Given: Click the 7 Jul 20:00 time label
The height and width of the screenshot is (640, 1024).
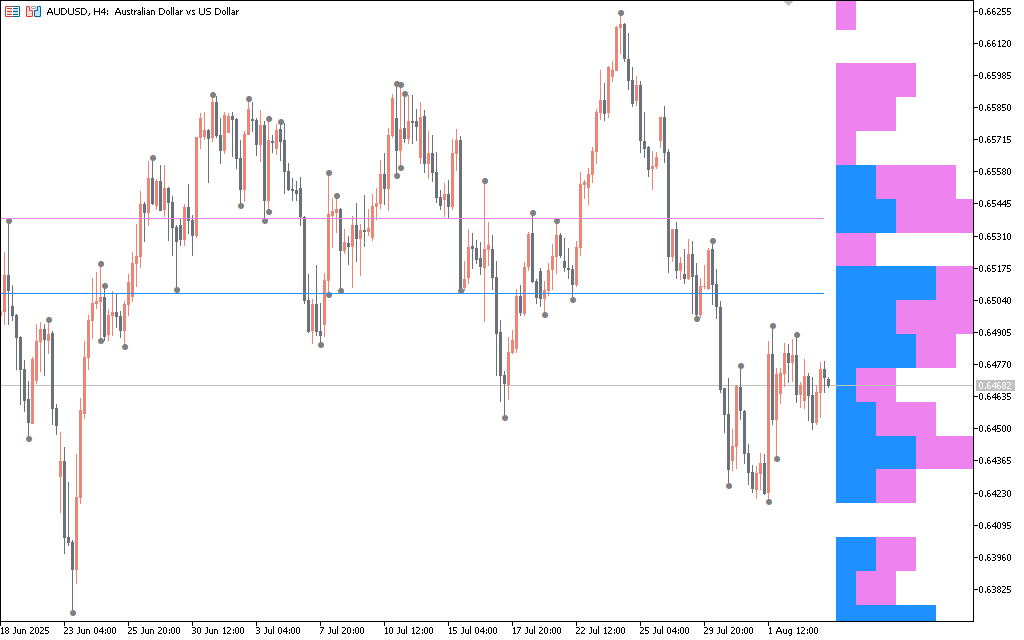Looking at the screenshot, I should (x=343, y=631).
